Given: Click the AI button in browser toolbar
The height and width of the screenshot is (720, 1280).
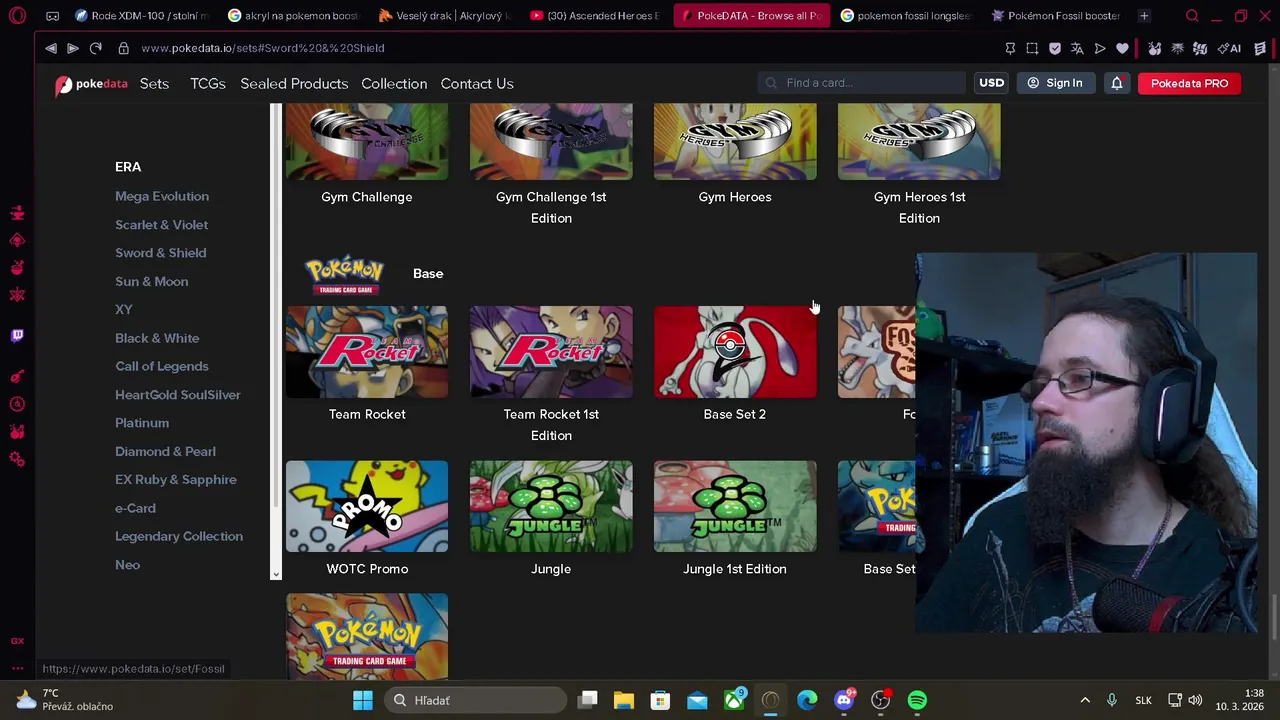Looking at the screenshot, I should point(1230,48).
